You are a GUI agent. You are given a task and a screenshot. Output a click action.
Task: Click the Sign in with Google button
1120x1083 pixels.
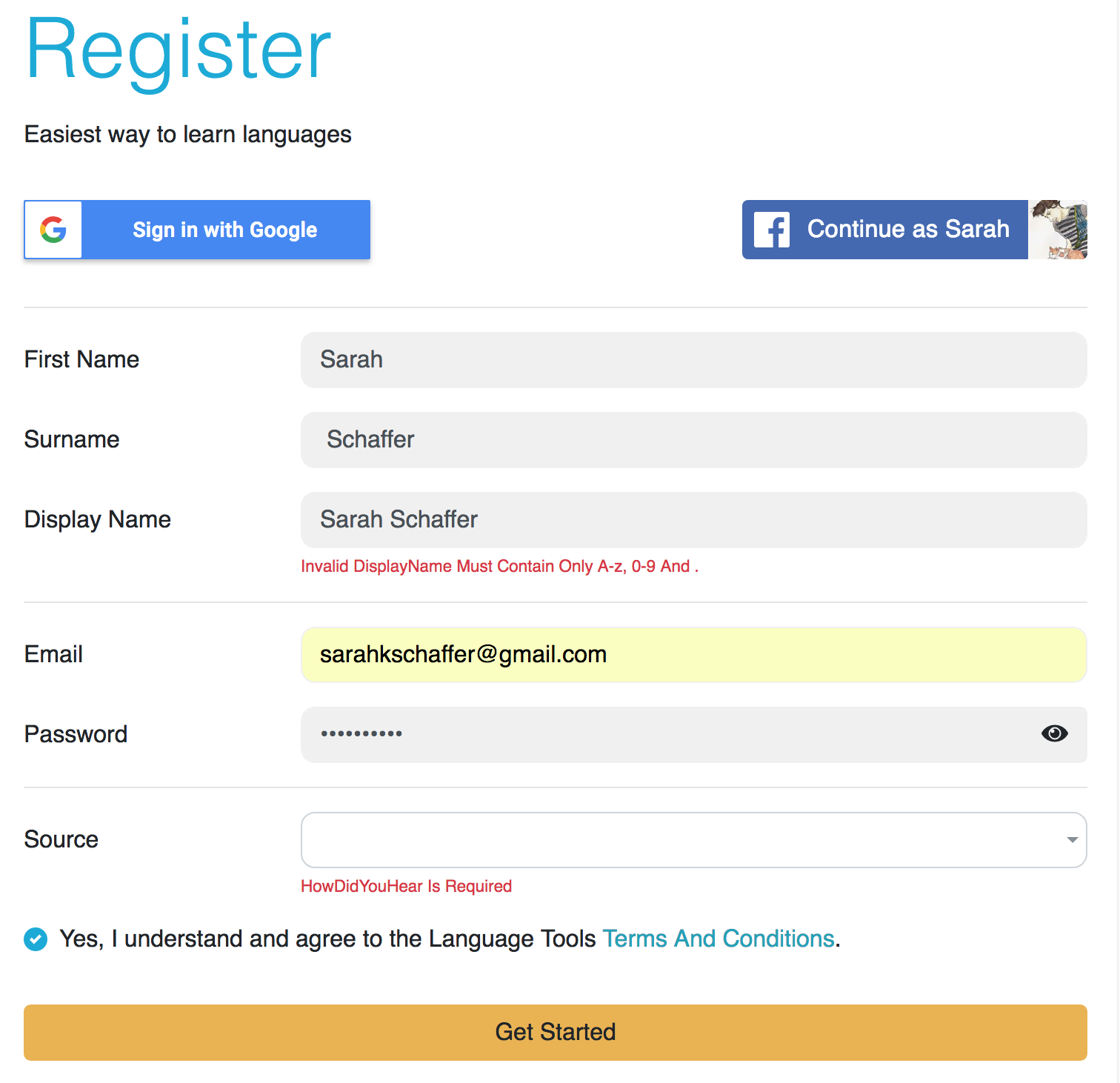[x=225, y=230]
